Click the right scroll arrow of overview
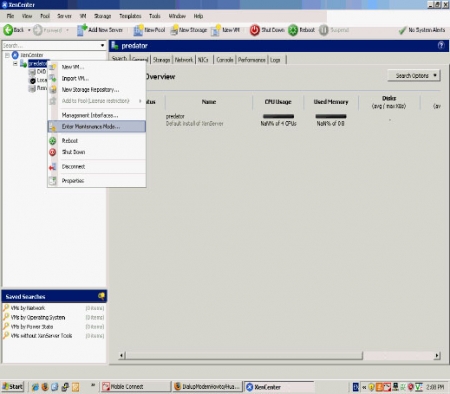 pos(437,356)
